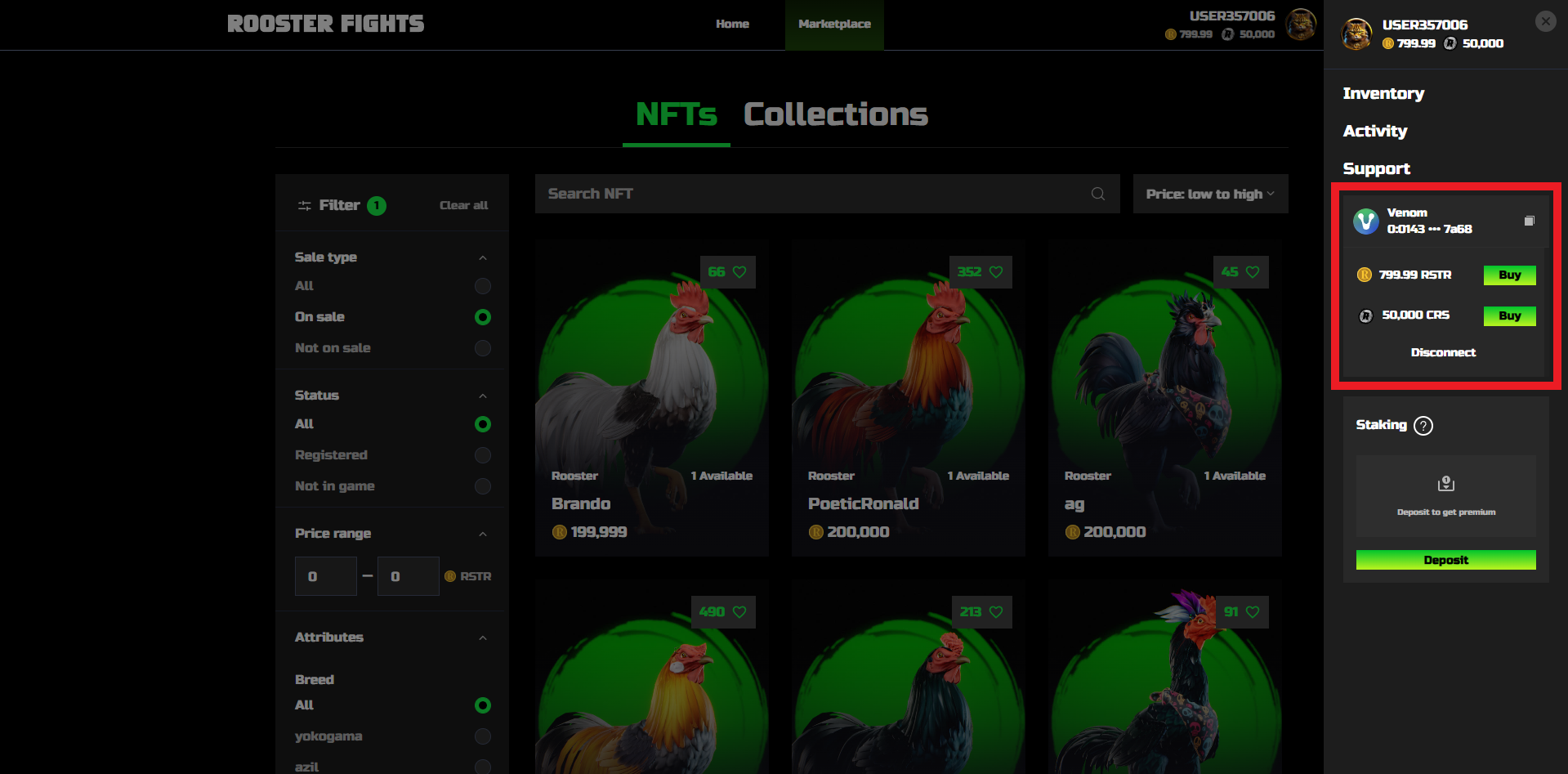Collapse the Price range section
The image size is (1568, 774).
[482, 534]
